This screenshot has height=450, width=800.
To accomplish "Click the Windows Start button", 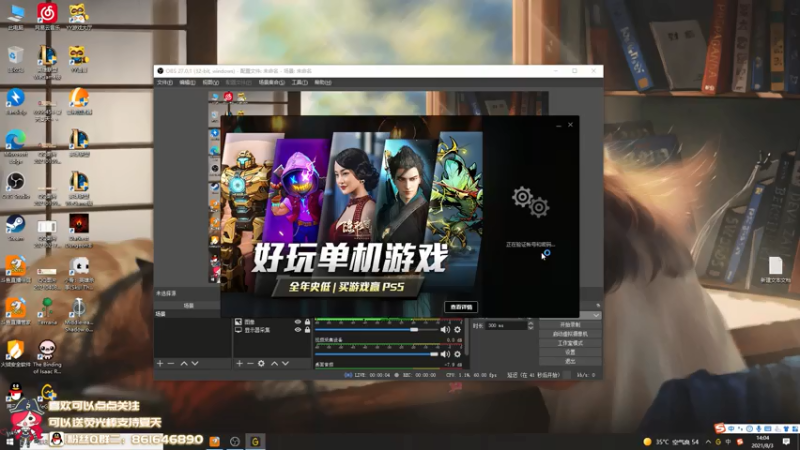I will coord(9,441).
